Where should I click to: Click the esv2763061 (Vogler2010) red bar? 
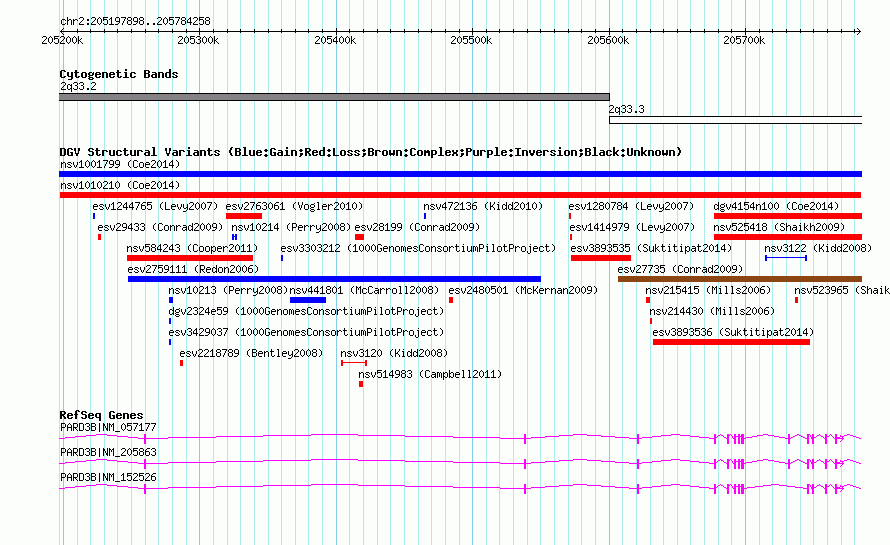(x=244, y=216)
